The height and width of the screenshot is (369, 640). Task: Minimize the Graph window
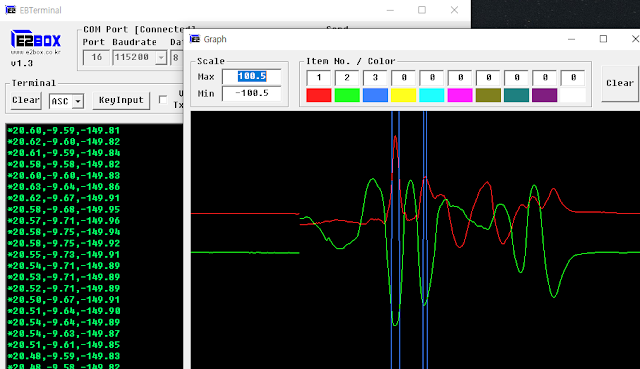click(571, 39)
